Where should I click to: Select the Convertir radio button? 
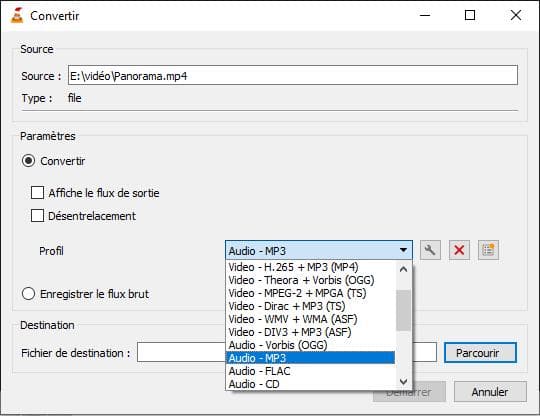coord(28,161)
